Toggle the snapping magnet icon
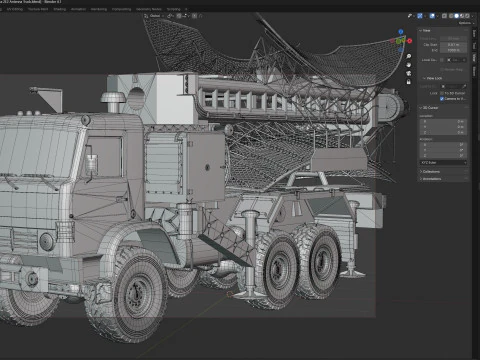The image size is (480, 360). (x=179, y=16)
